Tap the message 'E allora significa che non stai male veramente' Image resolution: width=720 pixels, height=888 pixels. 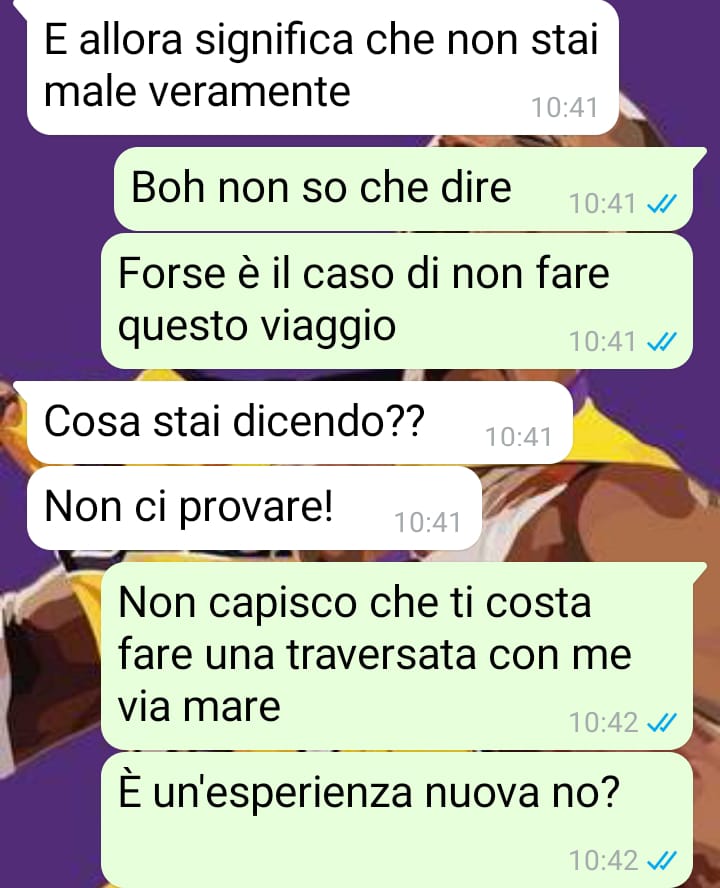[x=322, y=67]
